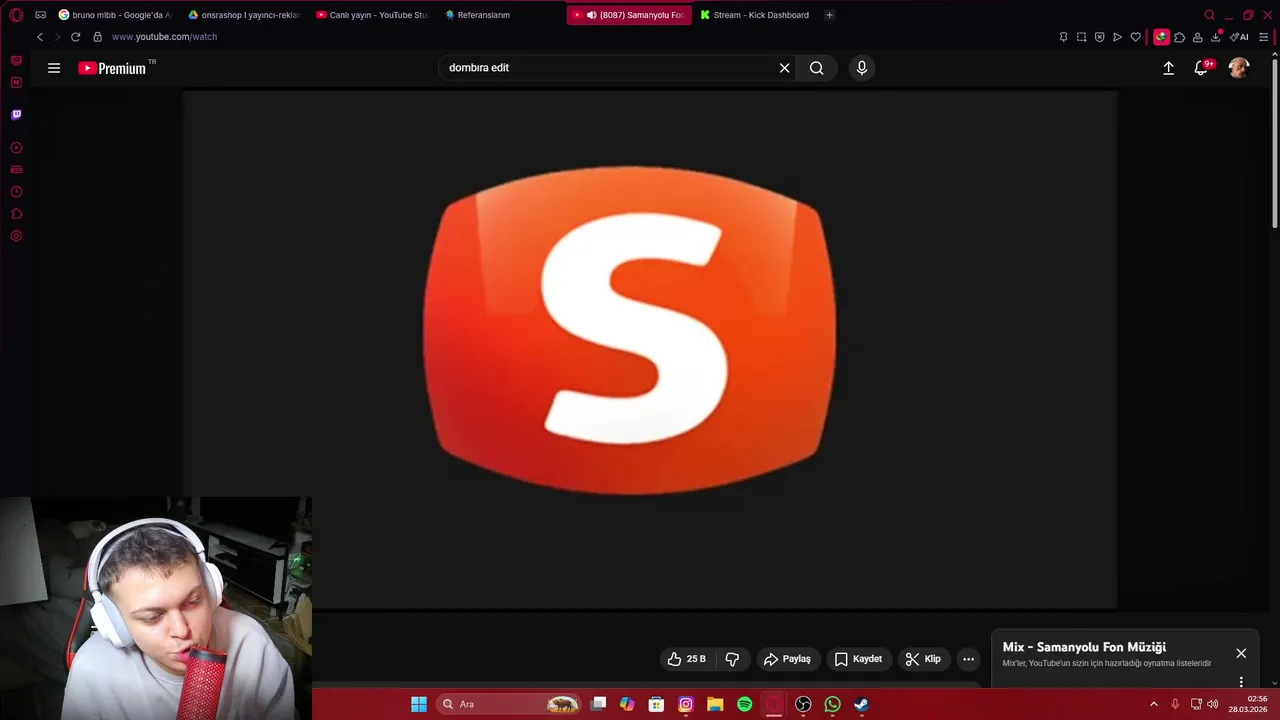Reload the YouTube page
This screenshot has height=720, width=1280.
(75, 37)
